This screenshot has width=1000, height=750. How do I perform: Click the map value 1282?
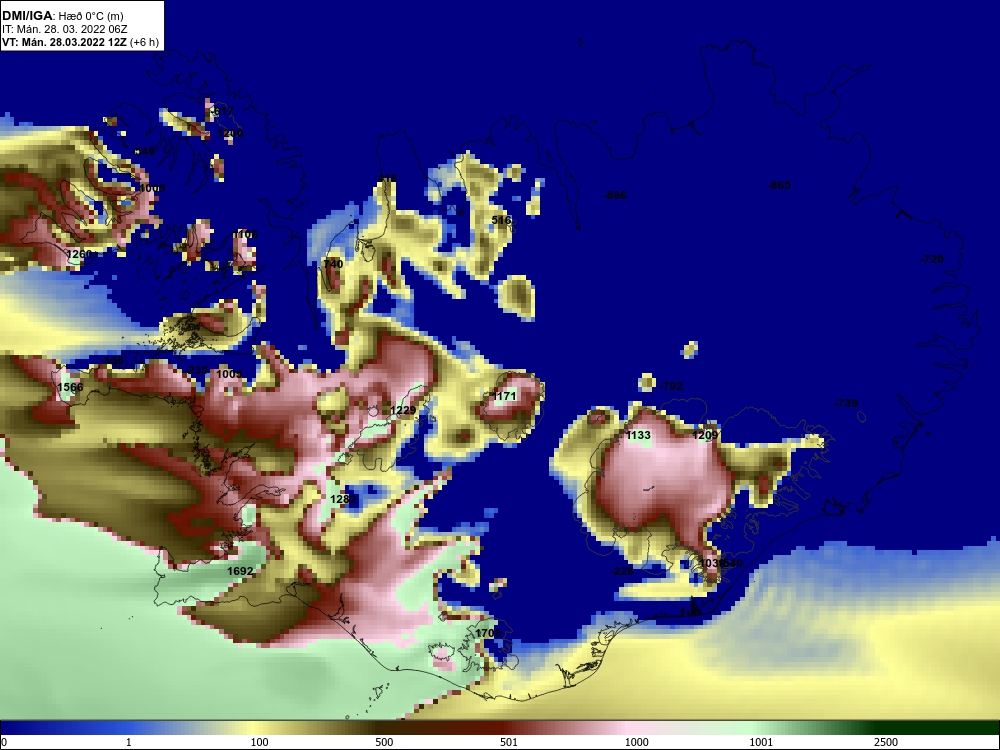point(343,499)
